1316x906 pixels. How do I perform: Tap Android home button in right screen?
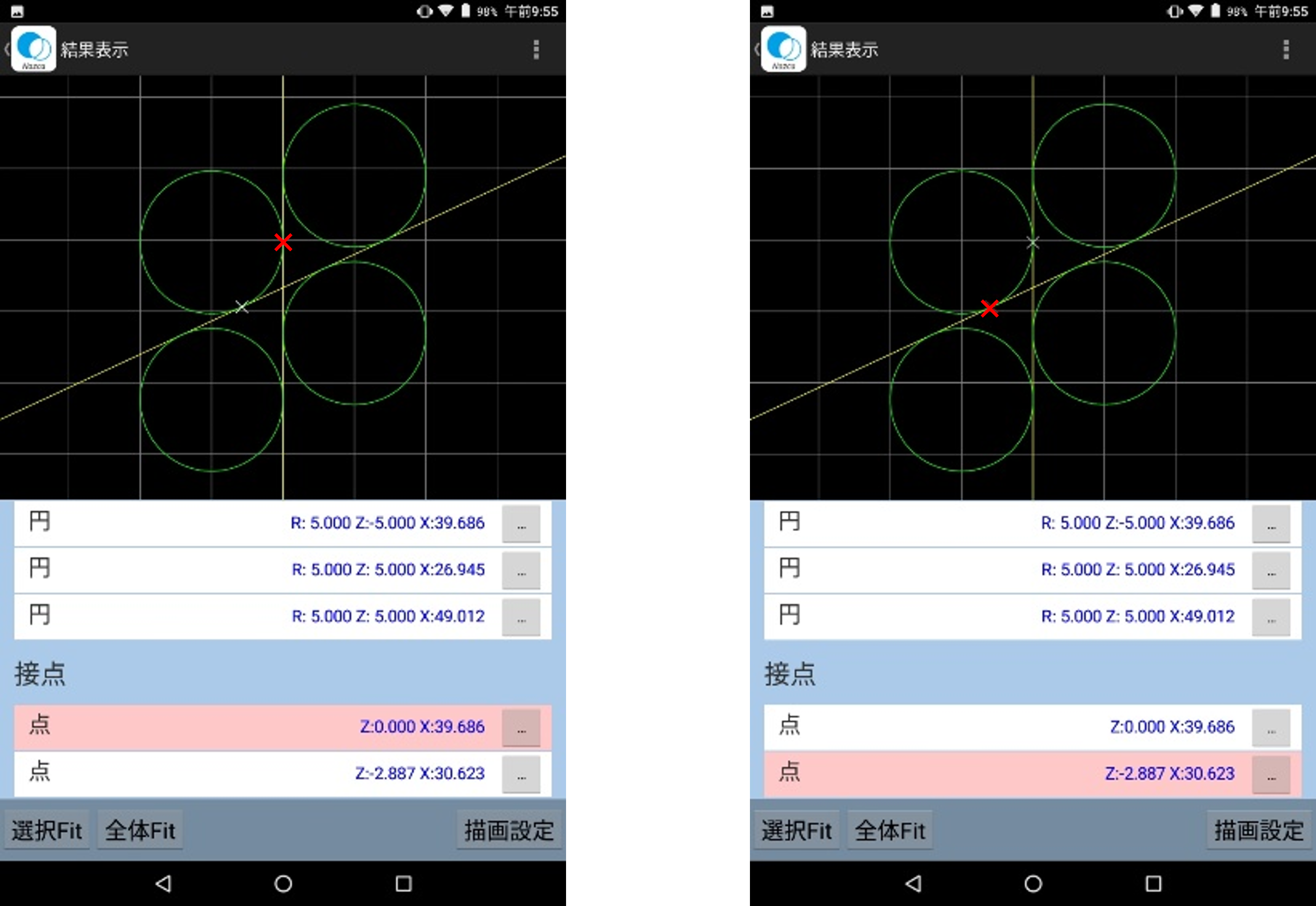pos(1033,883)
